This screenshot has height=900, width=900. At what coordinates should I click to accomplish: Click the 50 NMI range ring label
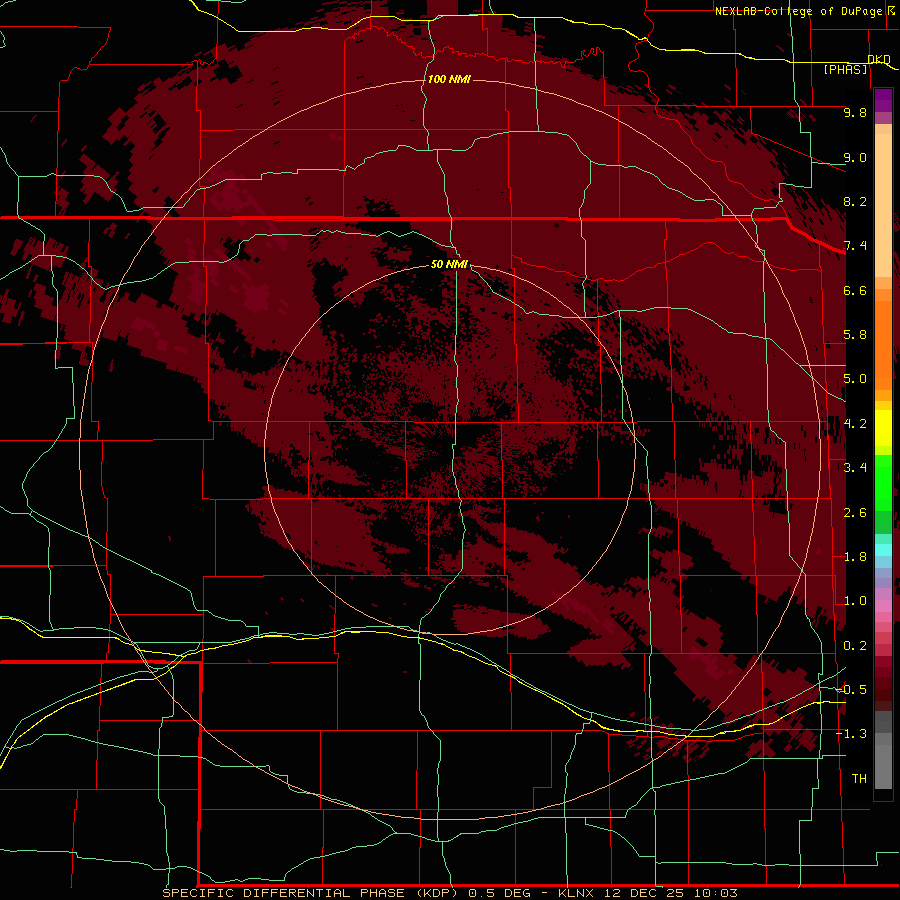[x=449, y=264]
